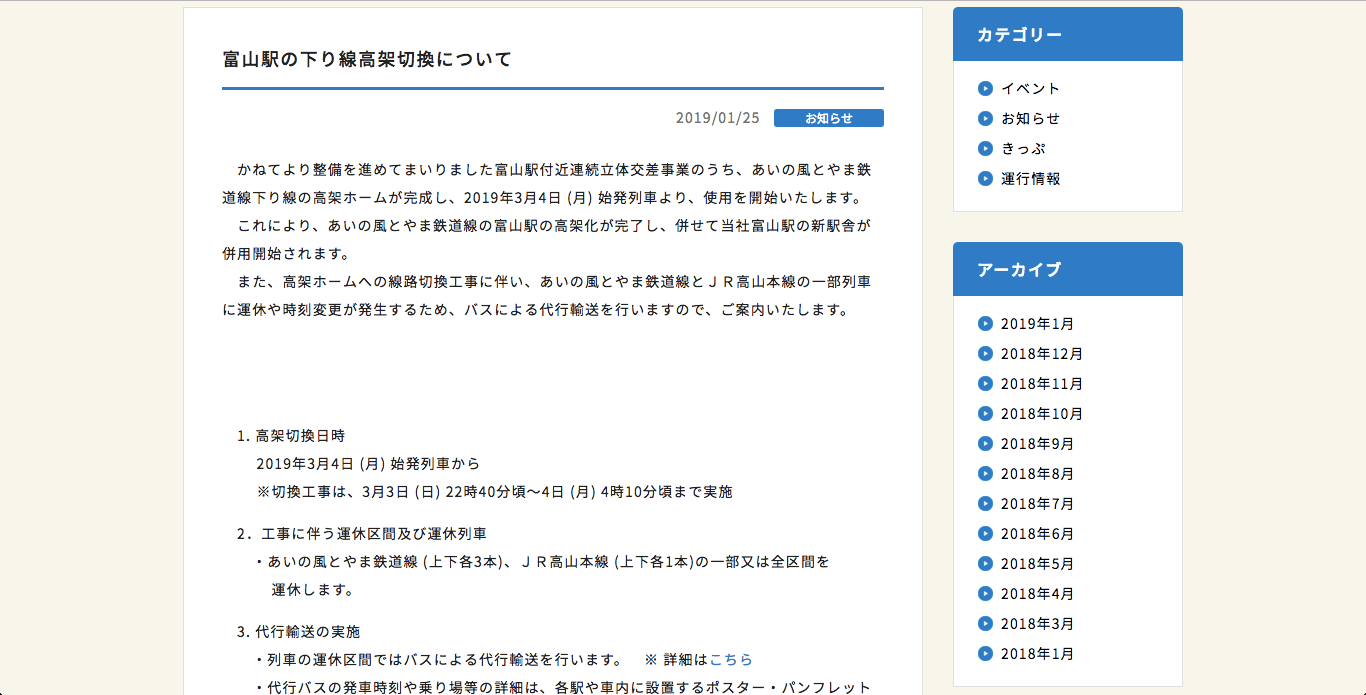This screenshot has height=695, width=1366.
Task: Open the 2018年7月 archive link
Action: pos(1037,503)
